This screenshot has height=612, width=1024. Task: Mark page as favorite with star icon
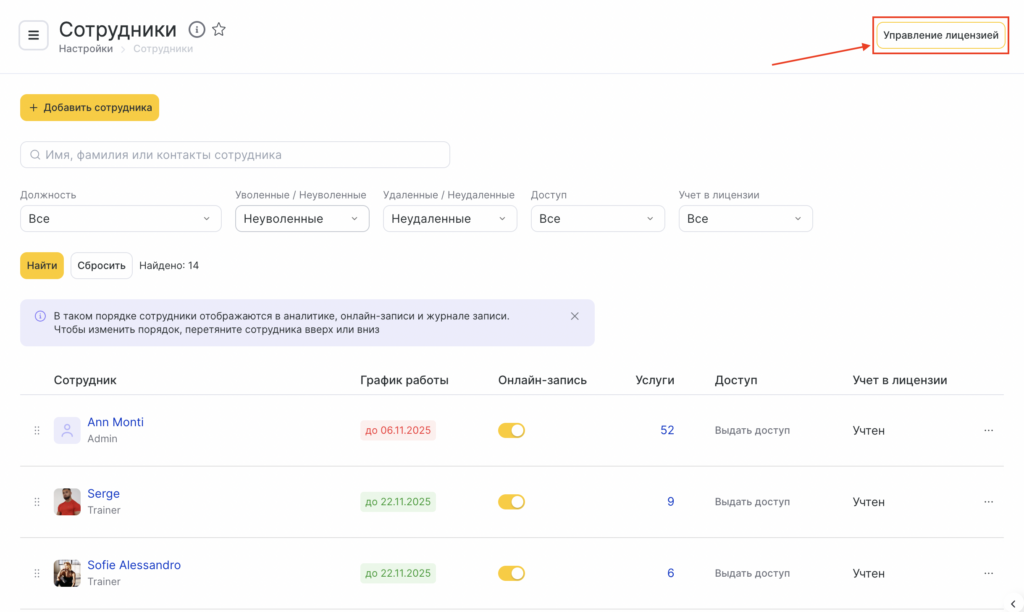(219, 30)
